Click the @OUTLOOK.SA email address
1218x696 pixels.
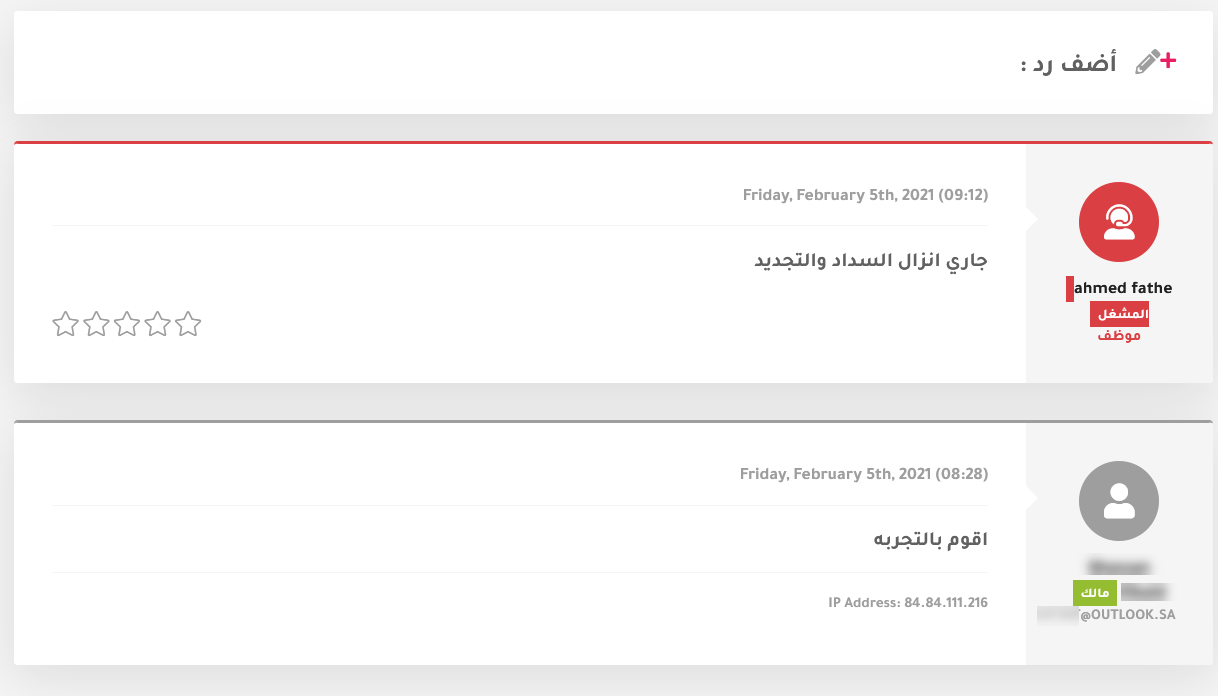(x=1106, y=615)
